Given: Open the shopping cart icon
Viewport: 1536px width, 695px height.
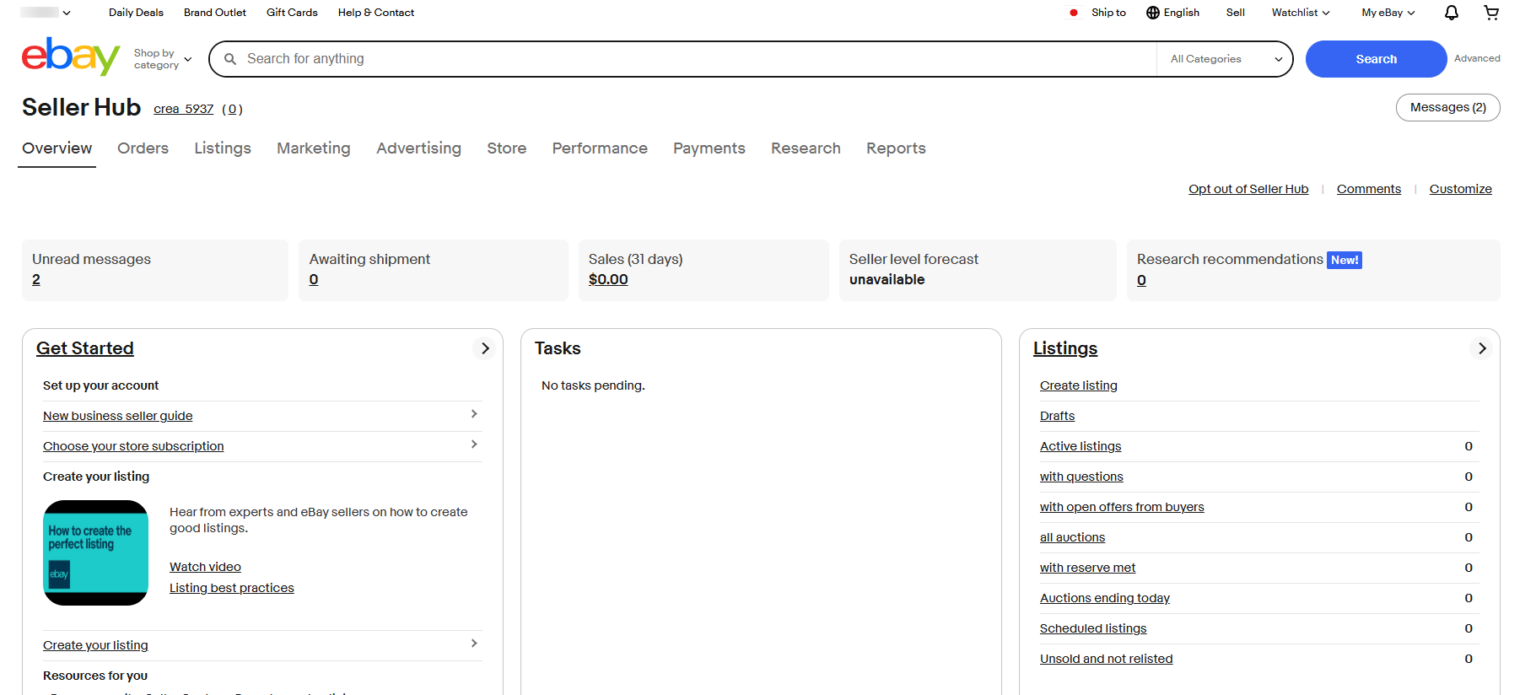Looking at the screenshot, I should (x=1491, y=13).
